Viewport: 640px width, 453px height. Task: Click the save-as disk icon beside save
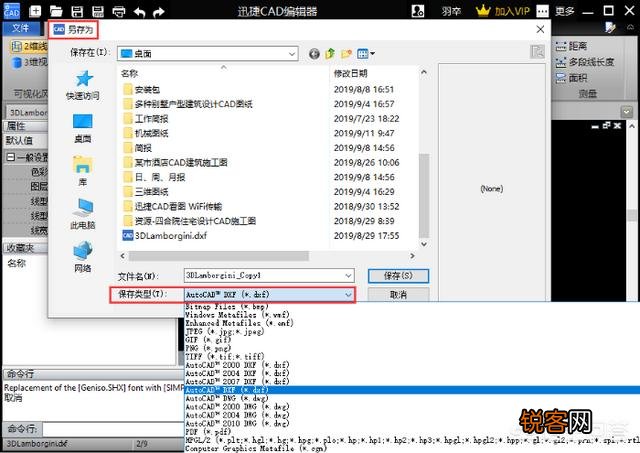(x=98, y=11)
